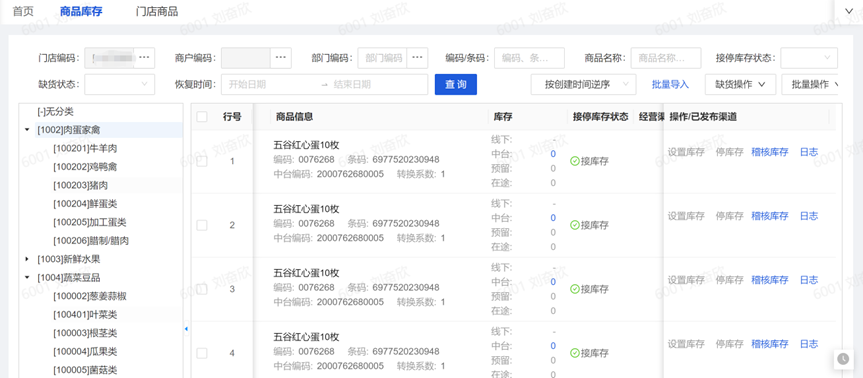Screen dimensions: 863x378
Task: Click the 批量导入 link
Action: (670, 85)
